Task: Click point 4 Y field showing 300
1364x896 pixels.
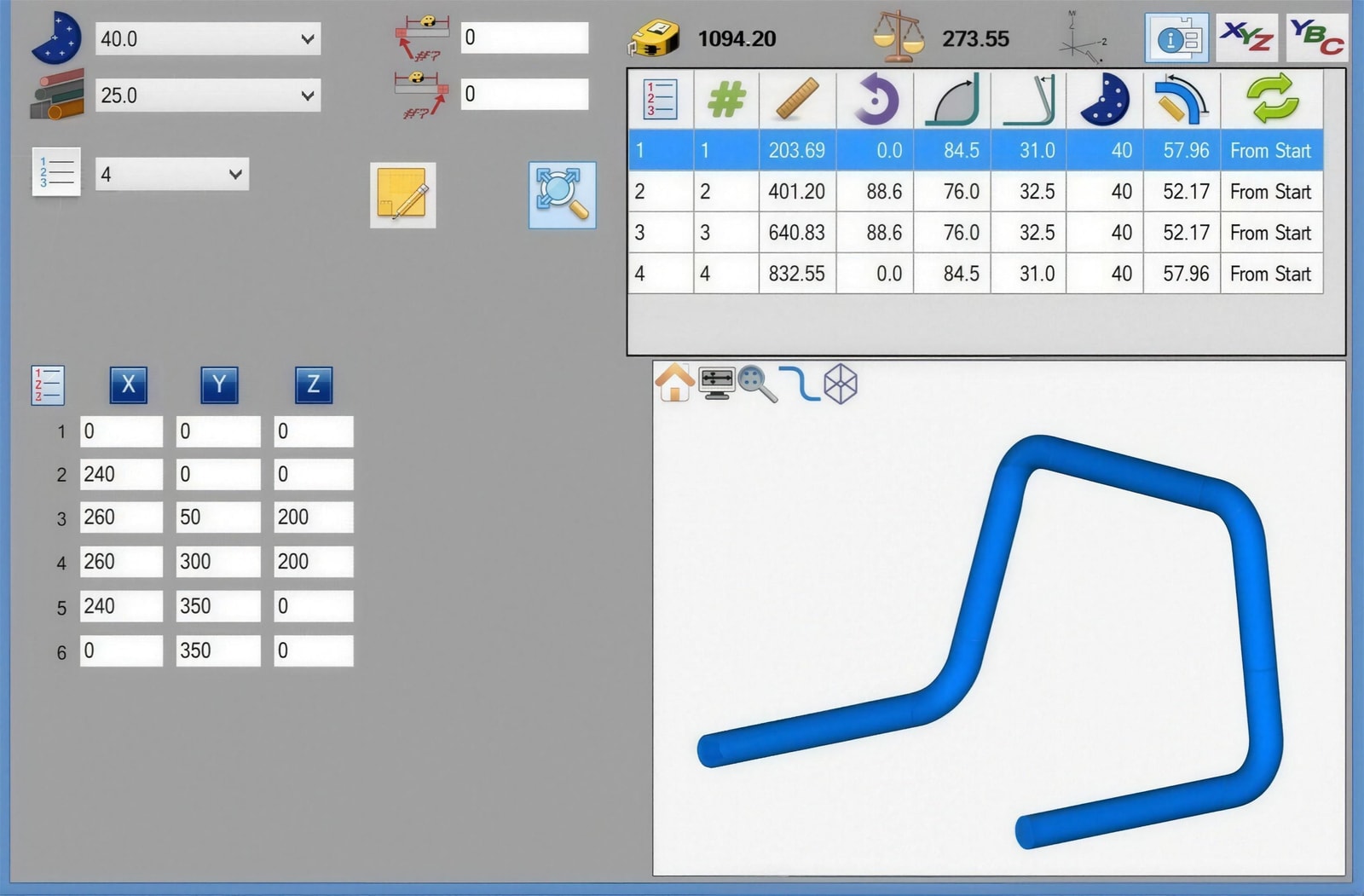Action: click(x=218, y=562)
